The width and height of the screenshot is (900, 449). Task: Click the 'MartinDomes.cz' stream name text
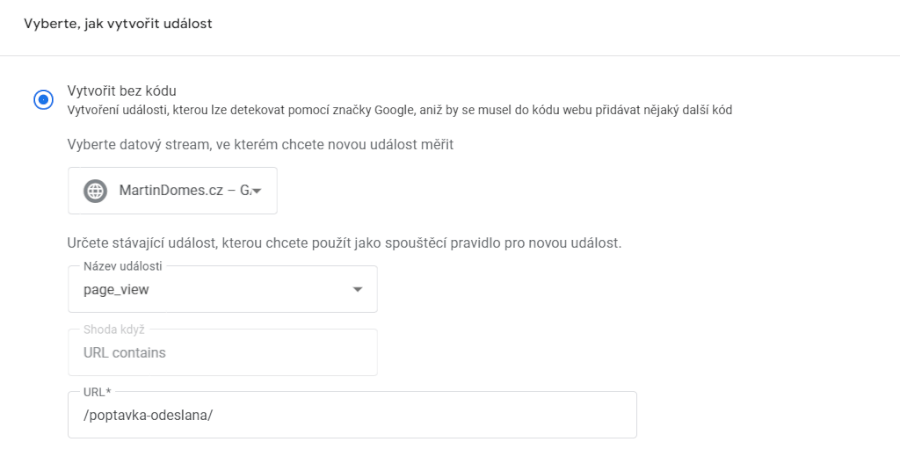pos(170,191)
